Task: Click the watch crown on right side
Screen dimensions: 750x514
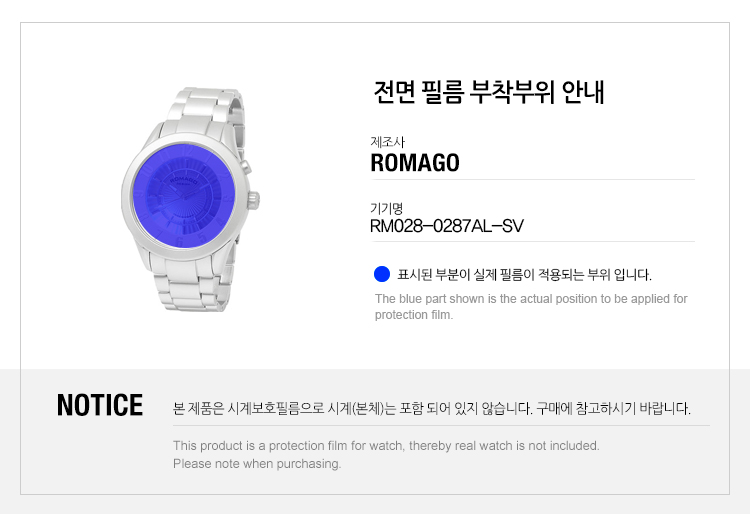Action: click(x=254, y=200)
